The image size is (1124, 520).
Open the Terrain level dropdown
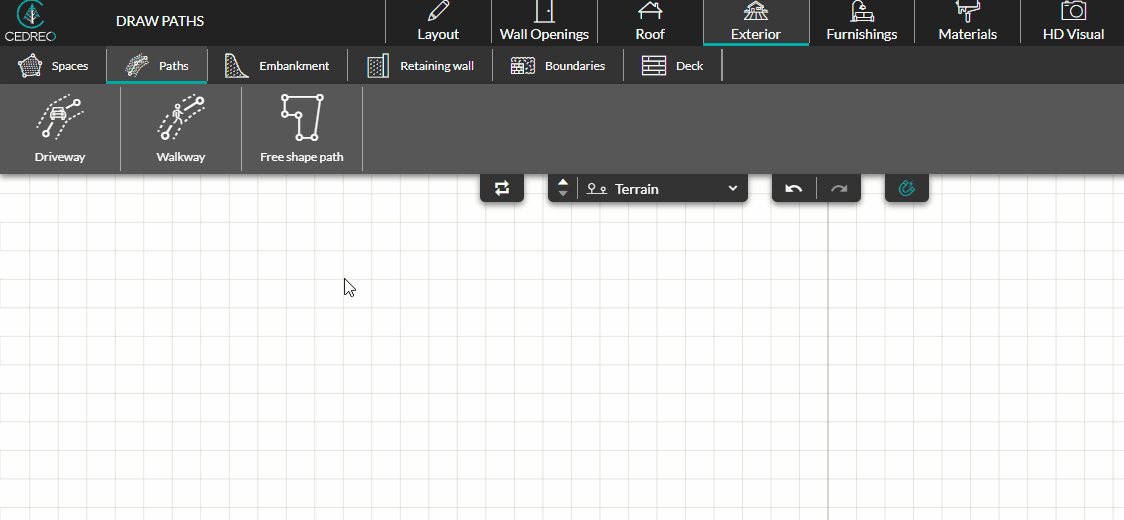pos(662,188)
